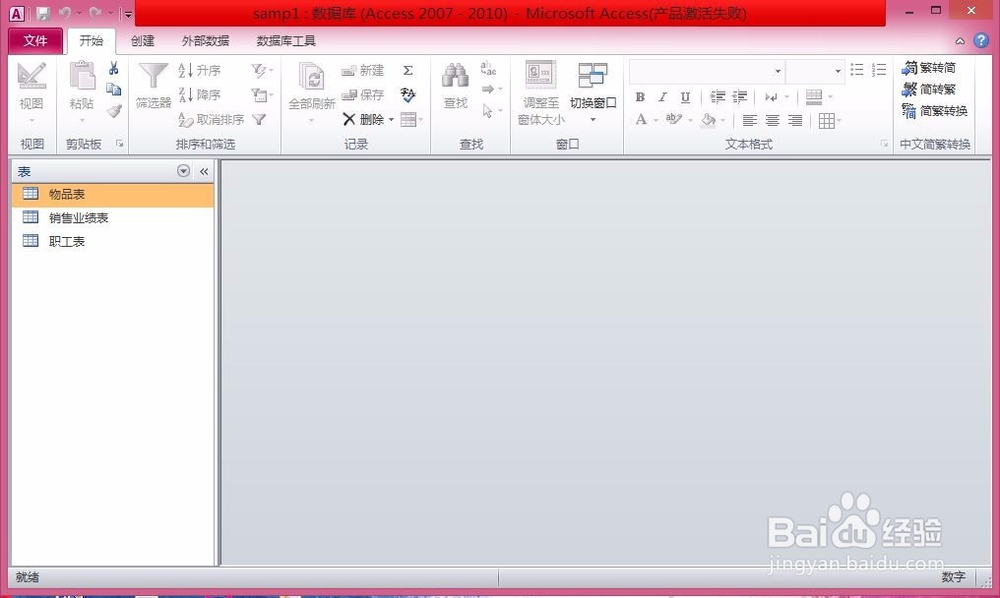Click the Totals sigma icon
The width and height of the screenshot is (1000, 598).
(408, 70)
